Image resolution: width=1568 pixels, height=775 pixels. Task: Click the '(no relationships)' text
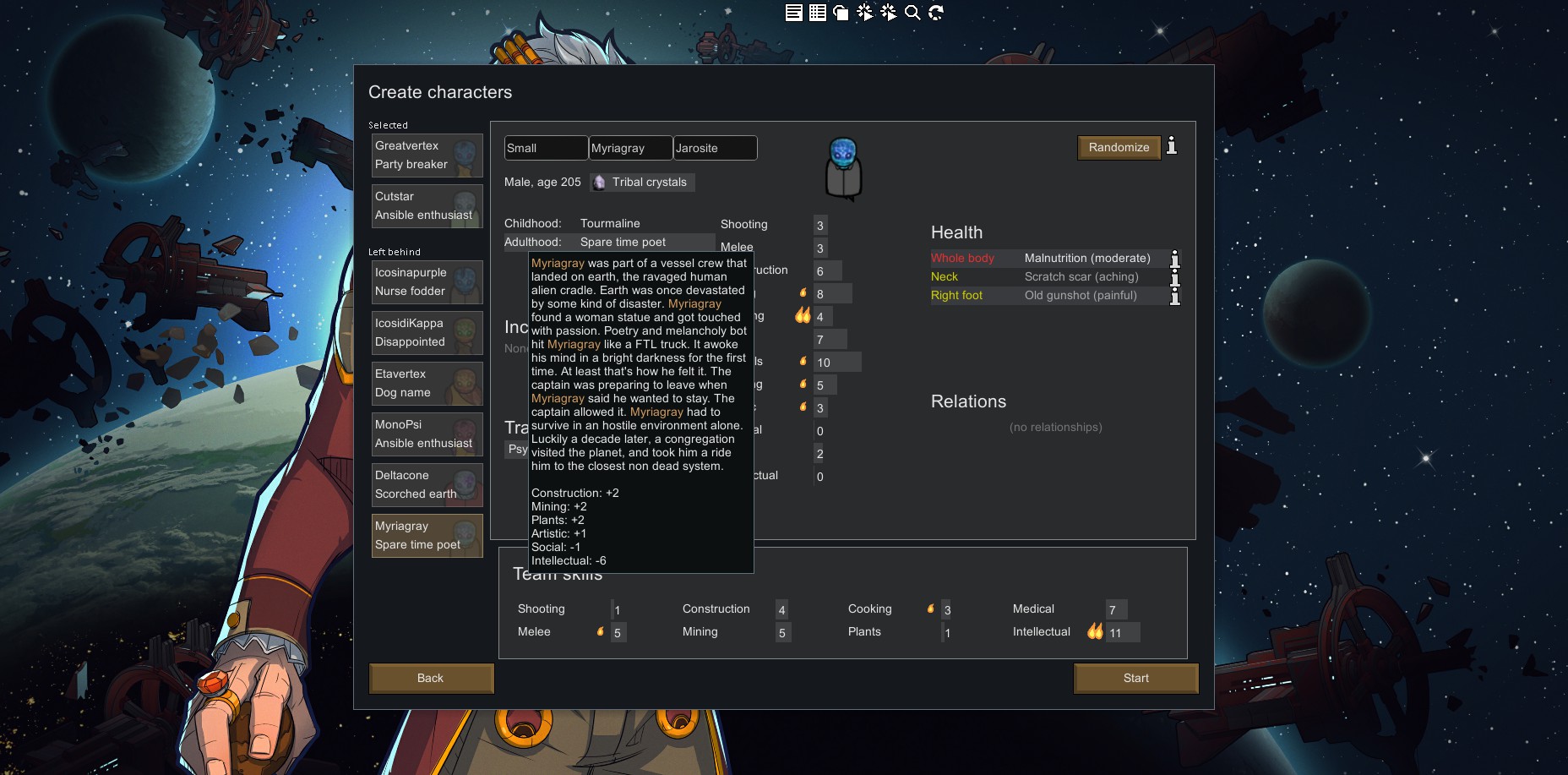click(x=1055, y=428)
